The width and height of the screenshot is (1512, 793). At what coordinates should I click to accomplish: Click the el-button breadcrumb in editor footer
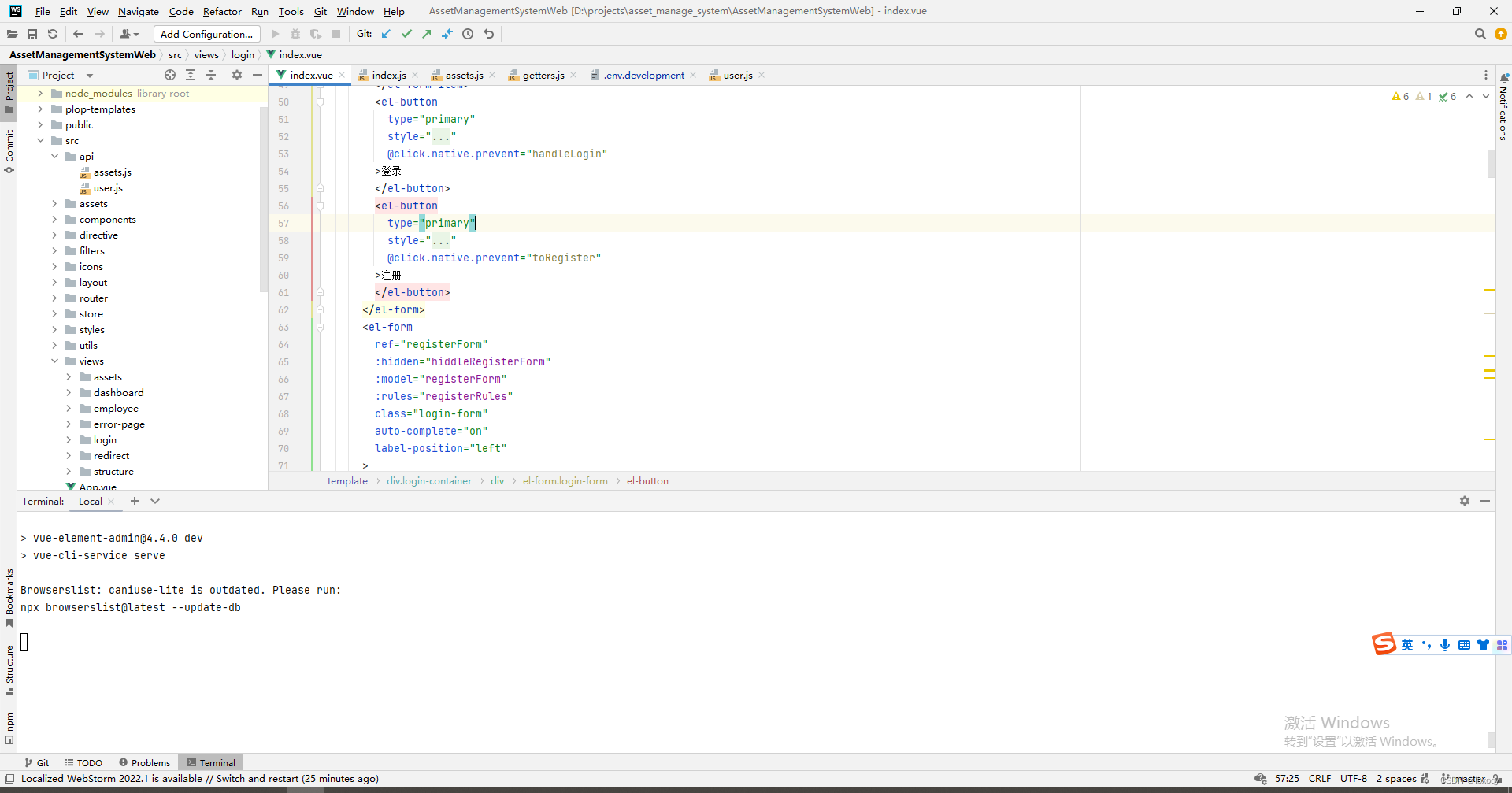coord(647,480)
